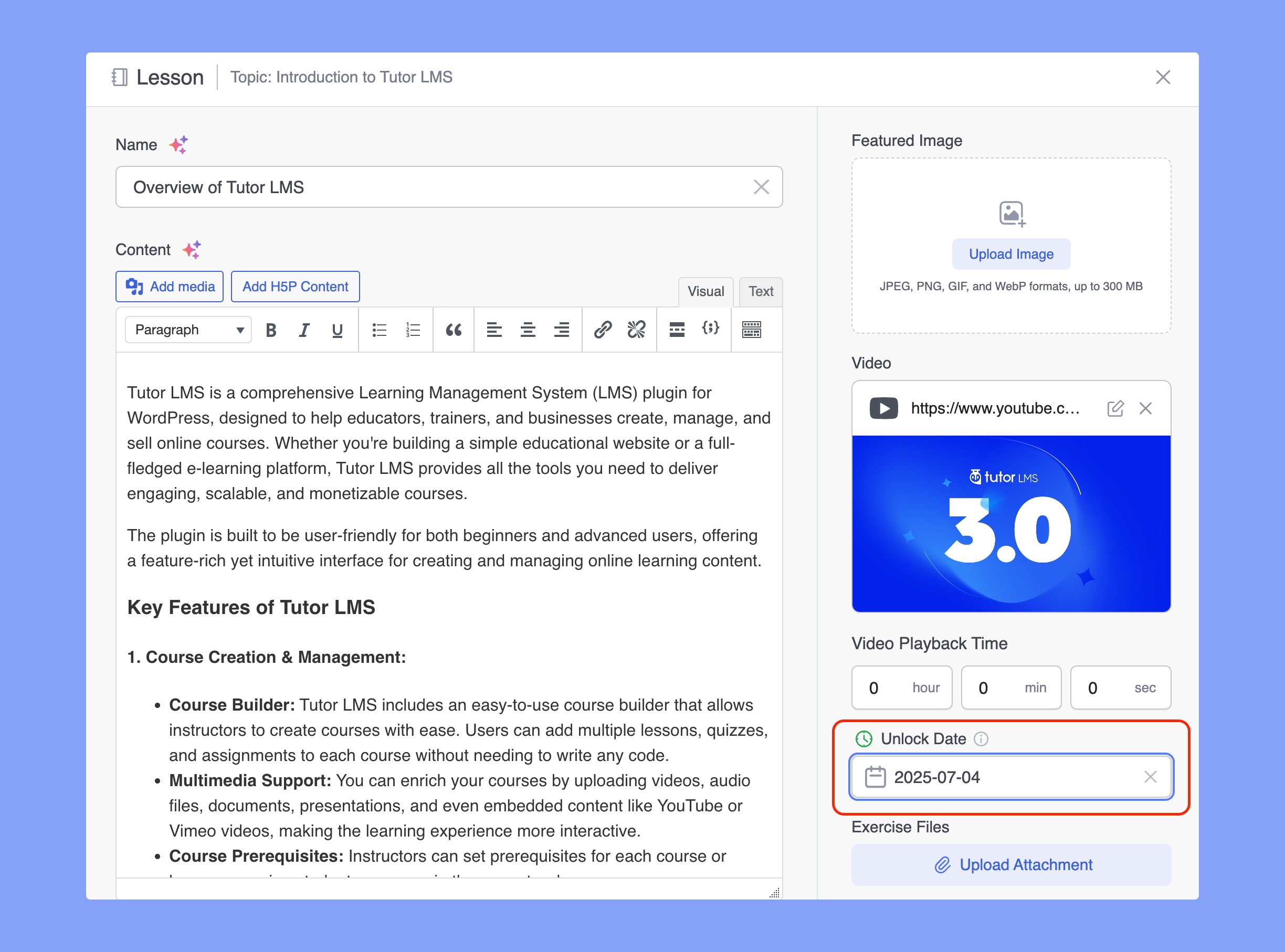
Task: Switch to Text editor tab
Action: pyautogui.click(x=760, y=291)
